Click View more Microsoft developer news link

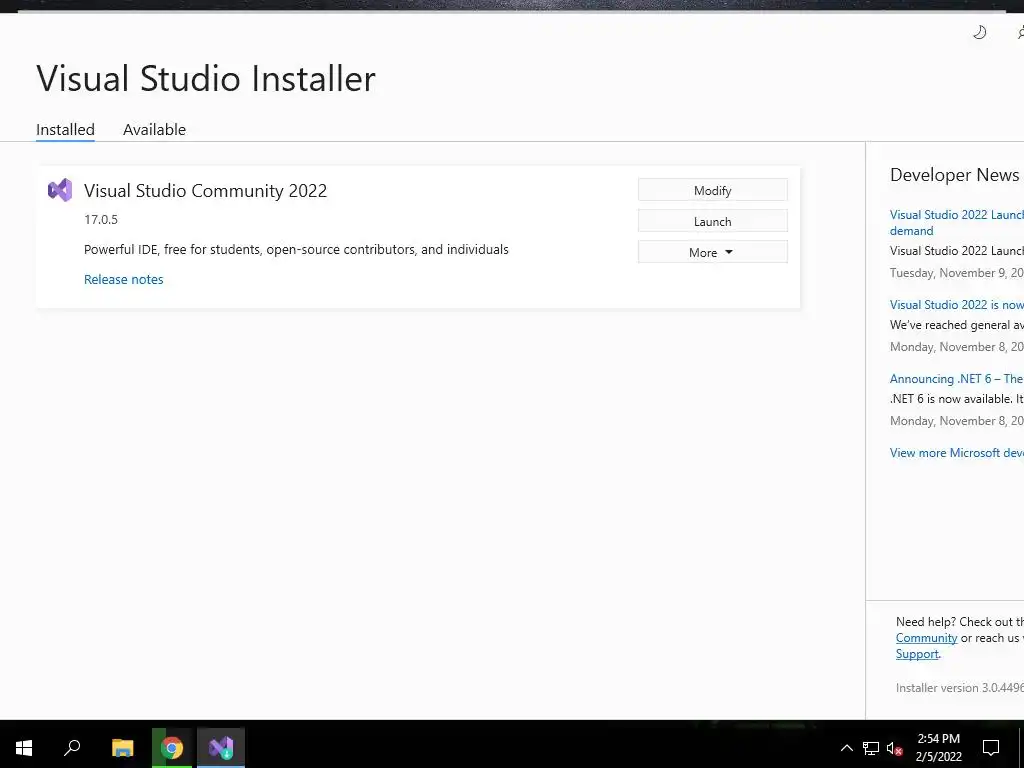pyautogui.click(x=957, y=453)
